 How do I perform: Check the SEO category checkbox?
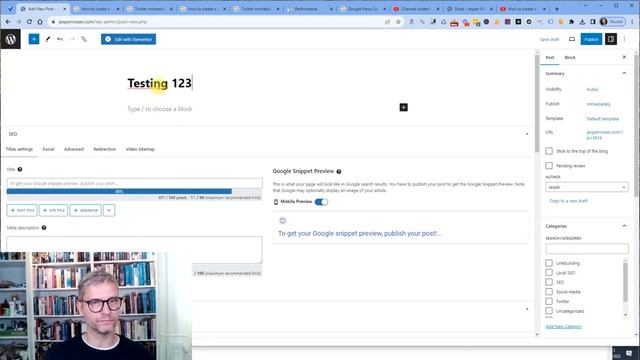pos(549,282)
